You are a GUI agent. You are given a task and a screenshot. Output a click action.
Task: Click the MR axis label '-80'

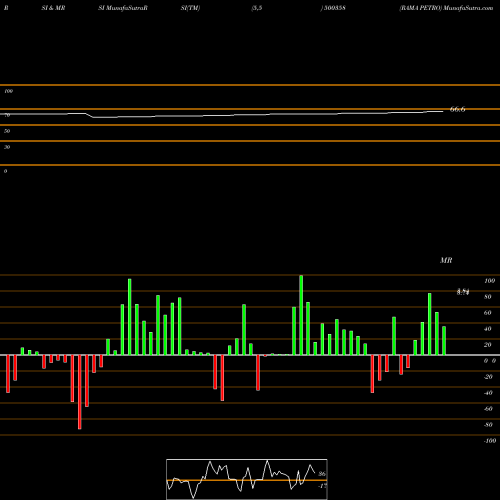coord(488,425)
